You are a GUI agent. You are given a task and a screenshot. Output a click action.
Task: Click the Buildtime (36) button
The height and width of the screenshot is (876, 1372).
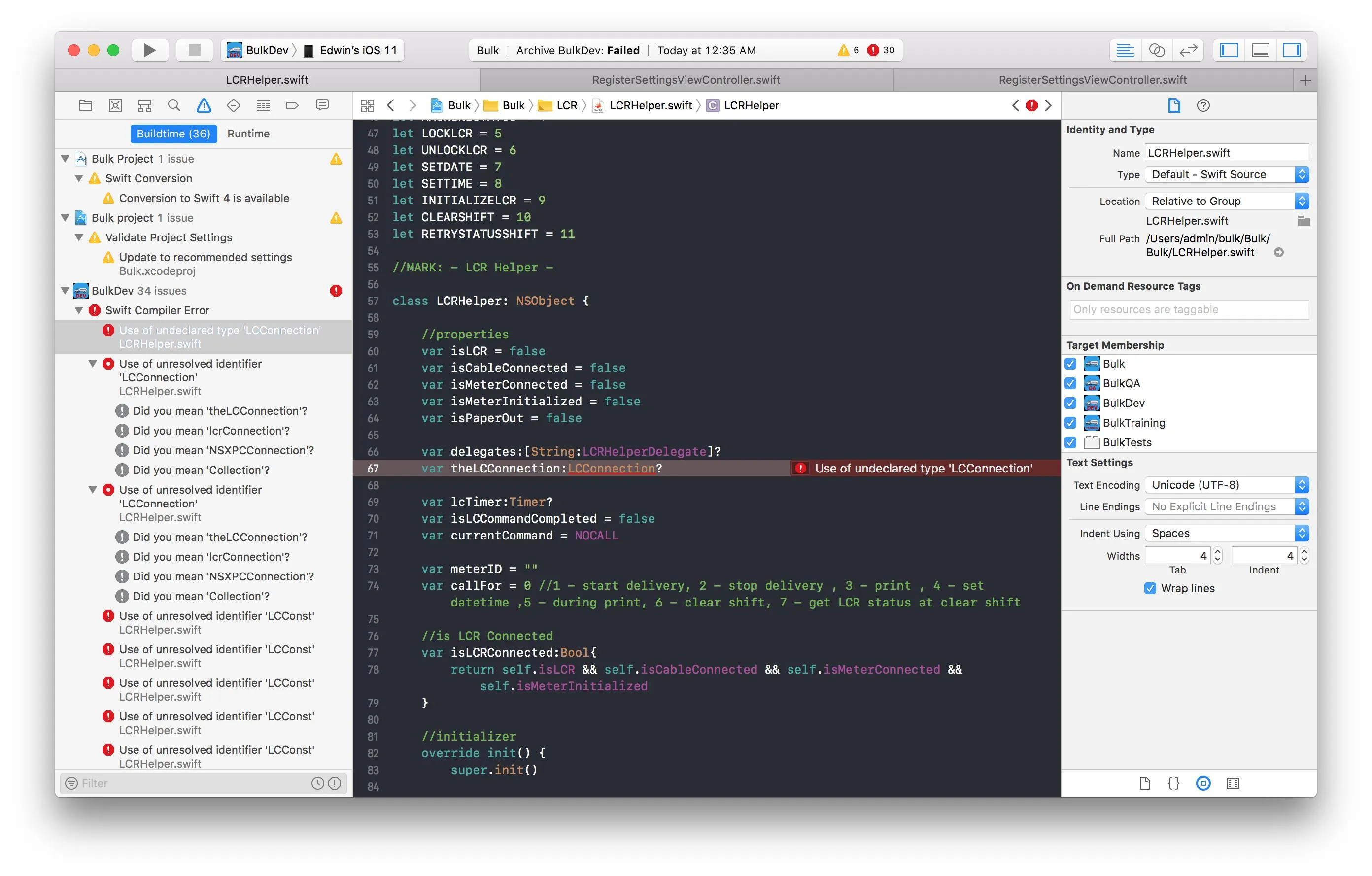click(173, 134)
